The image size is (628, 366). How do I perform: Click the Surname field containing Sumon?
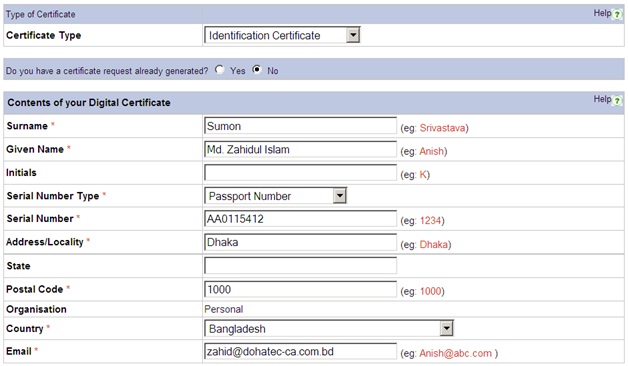click(x=300, y=126)
